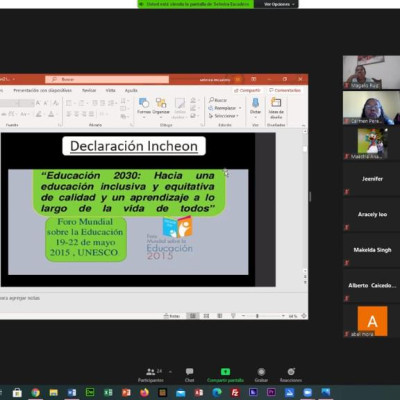Open the Zoom Chat panel

[x=189, y=375]
